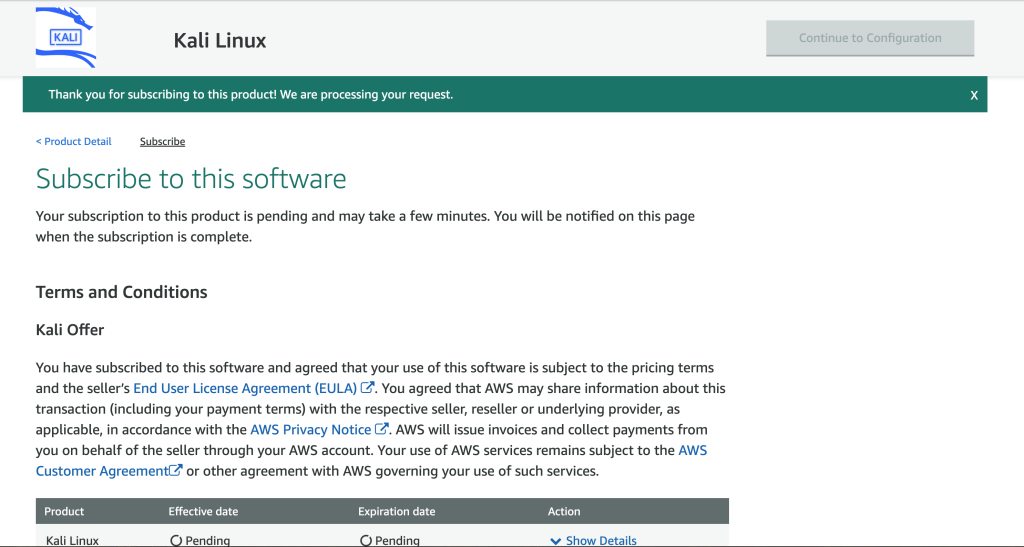
Task: Click the Action column header
Action: (x=564, y=511)
